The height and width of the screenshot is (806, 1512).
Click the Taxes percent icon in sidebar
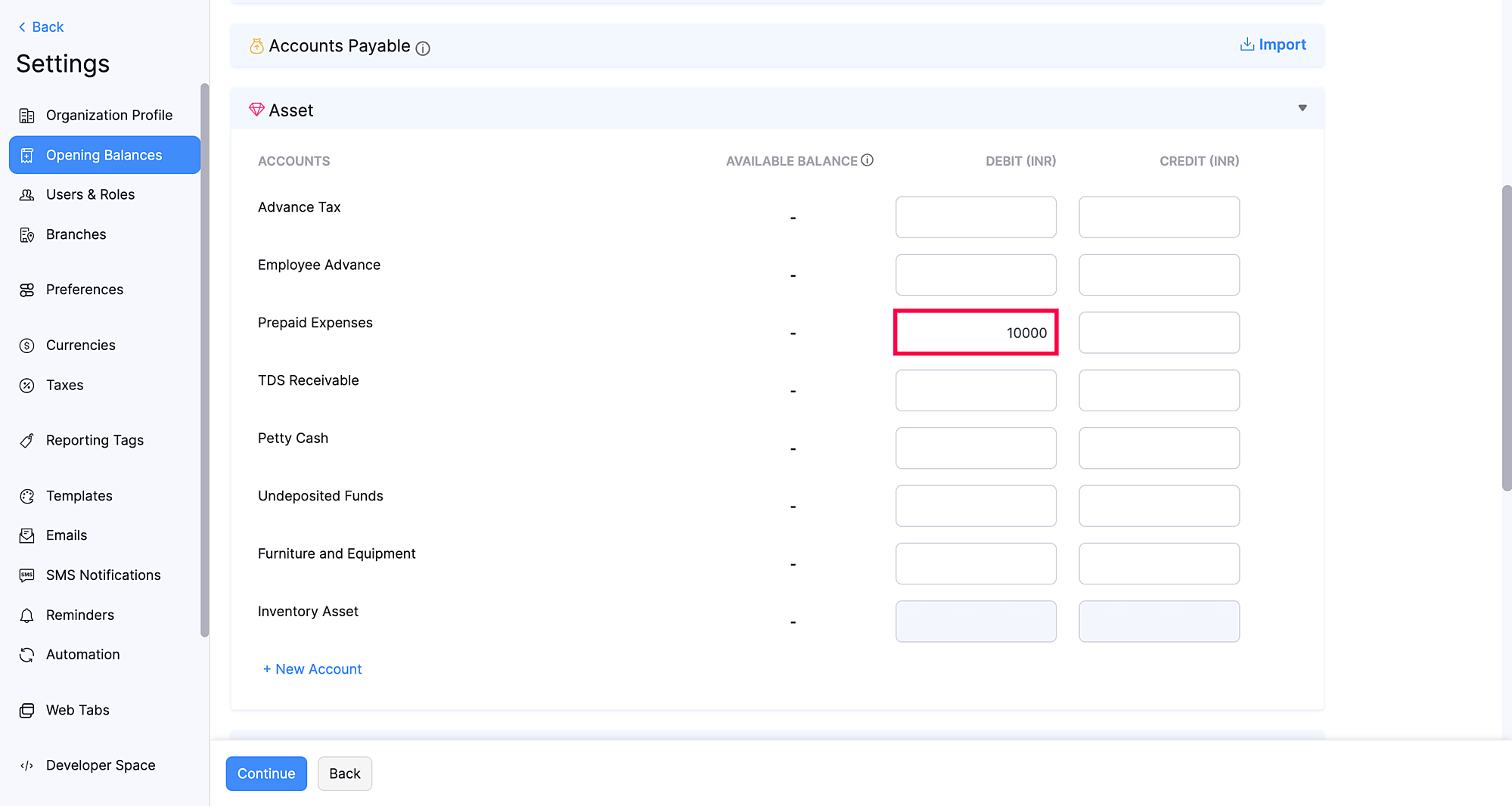tap(27, 386)
